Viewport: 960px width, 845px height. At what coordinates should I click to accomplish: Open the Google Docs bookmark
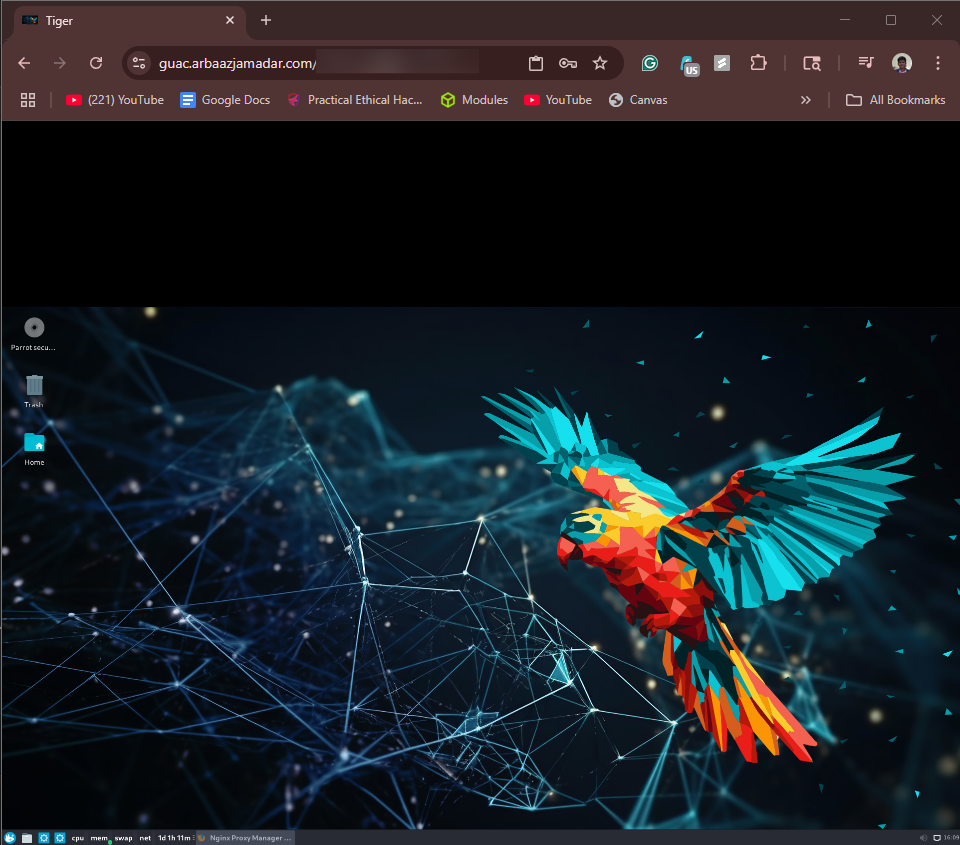225,100
